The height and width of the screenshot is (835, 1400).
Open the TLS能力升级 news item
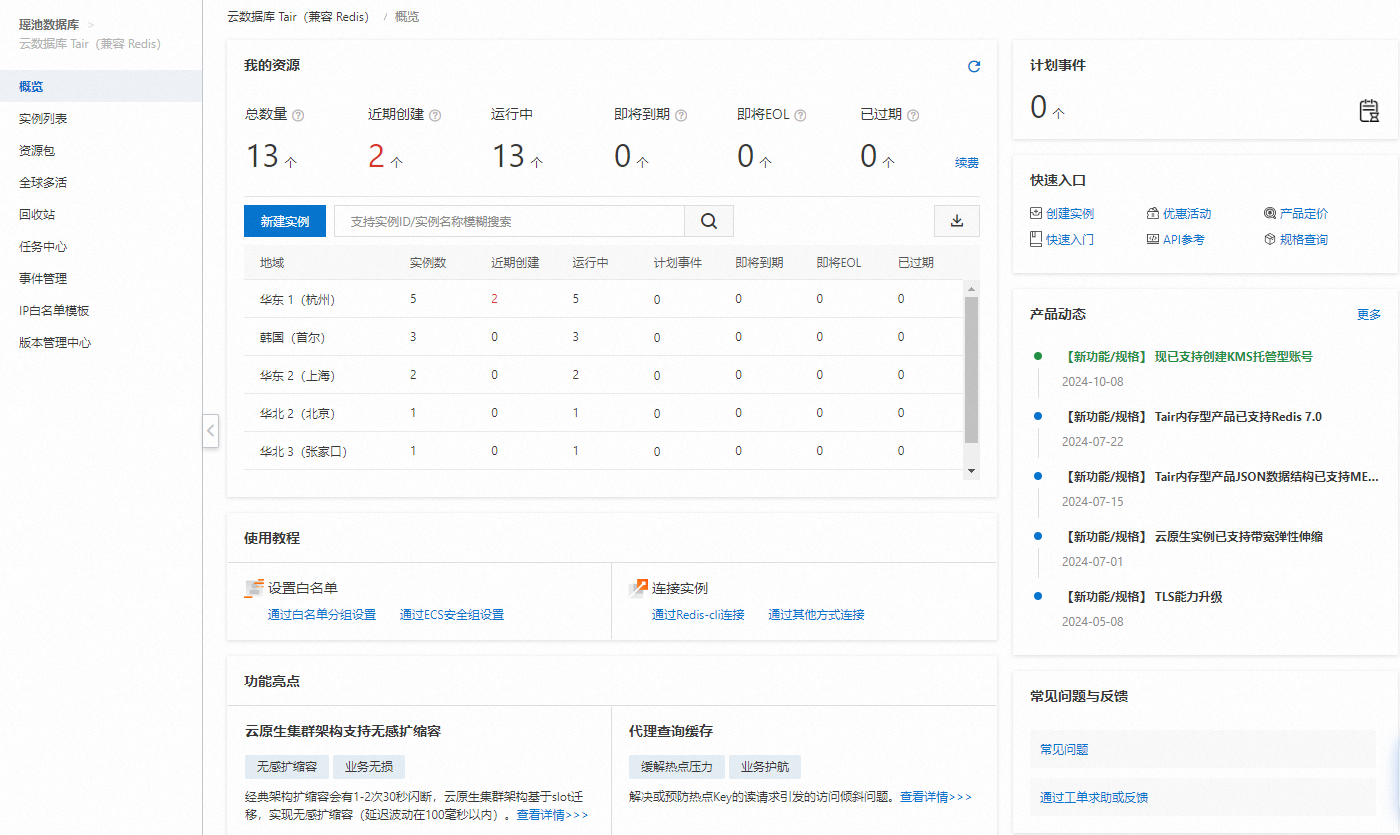pyautogui.click(x=1141, y=597)
